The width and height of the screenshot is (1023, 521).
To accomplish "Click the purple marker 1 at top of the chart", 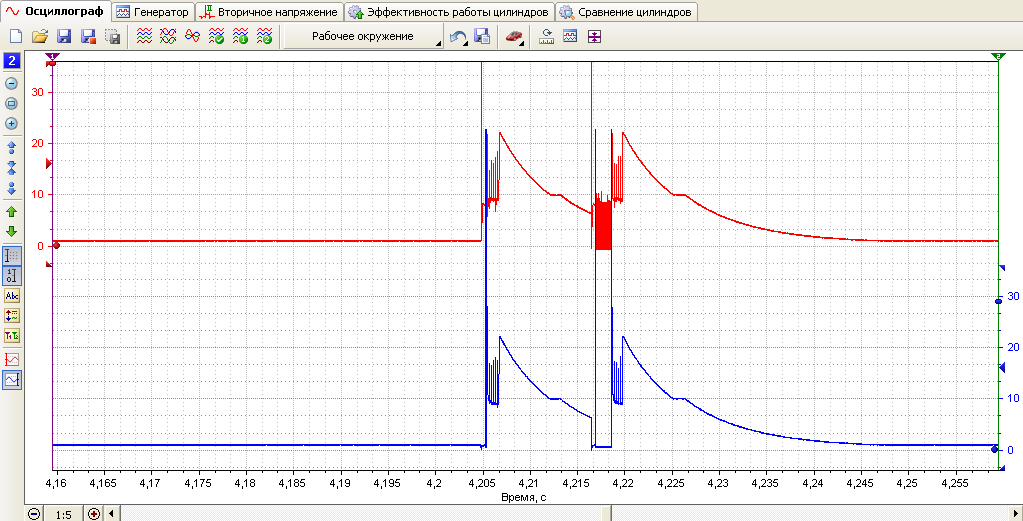I will pos(52,57).
